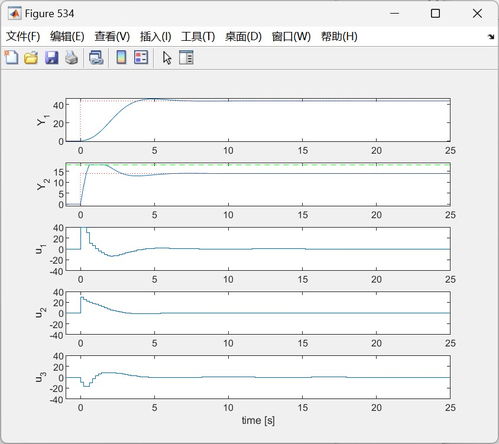Click the New Figure icon
The height and width of the screenshot is (444, 499).
11,57
